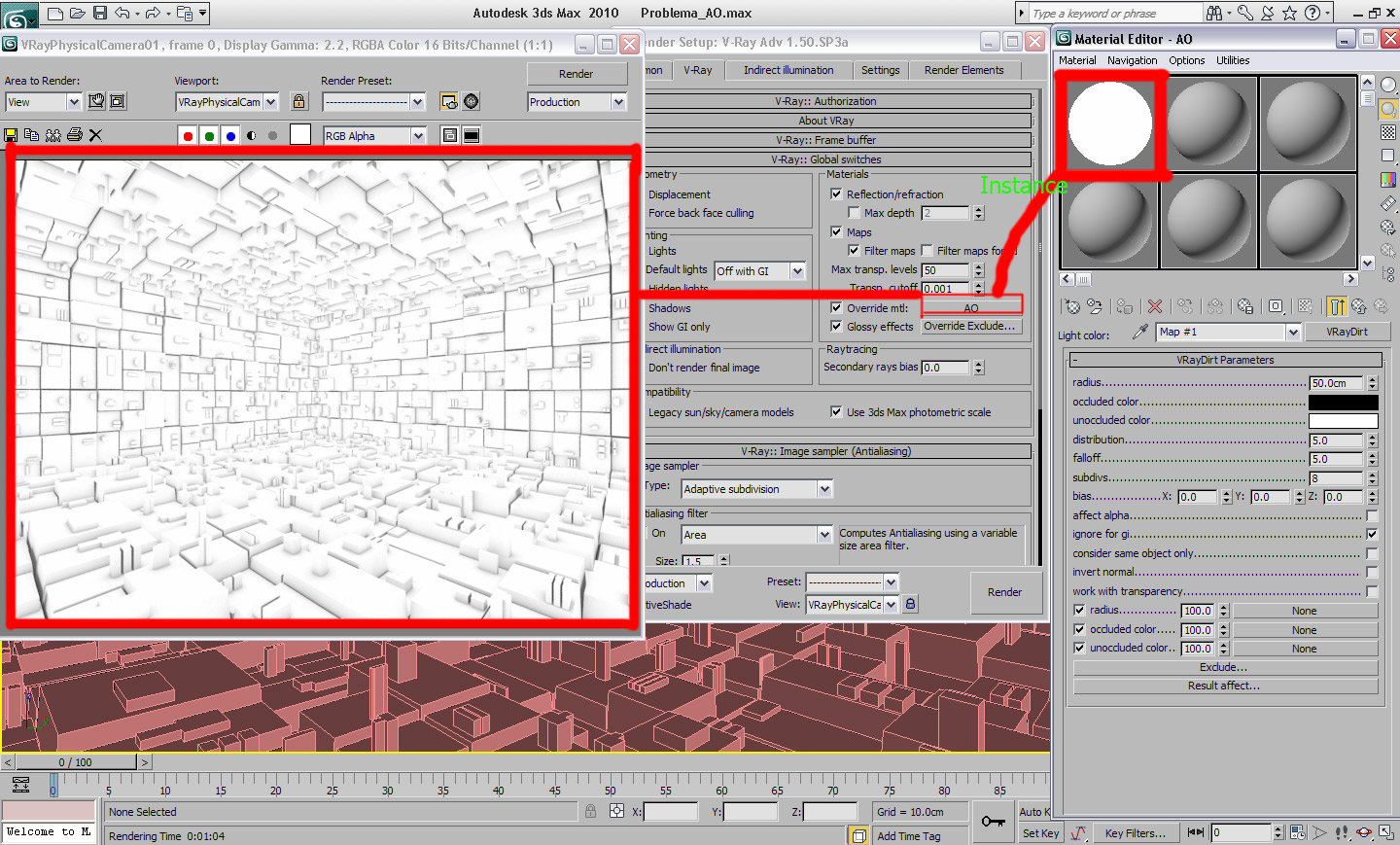Click the AO override material button
The height and width of the screenshot is (845, 1400).
(971, 307)
